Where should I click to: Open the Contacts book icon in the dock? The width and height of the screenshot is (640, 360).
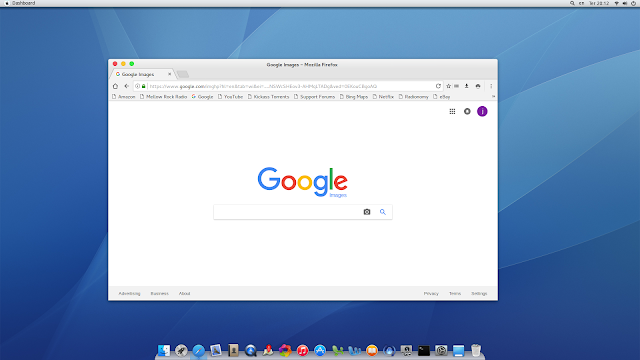(x=233, y=350)
